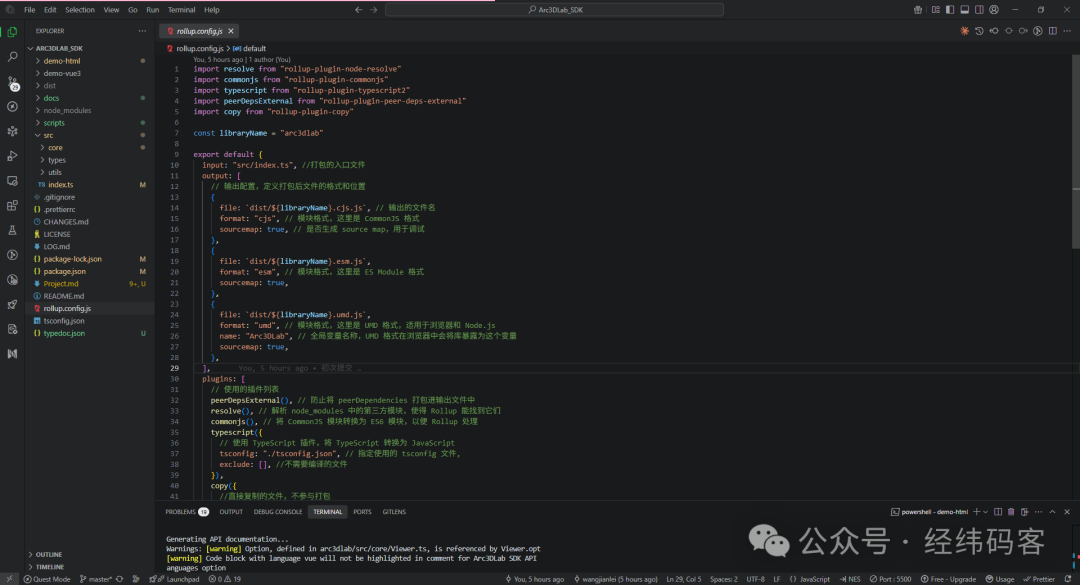Image resolution: width=1080 pixels, height=585 pixels.
Task: Open Explorer more actions ellipsis
Action: click(x=142, y=31)
